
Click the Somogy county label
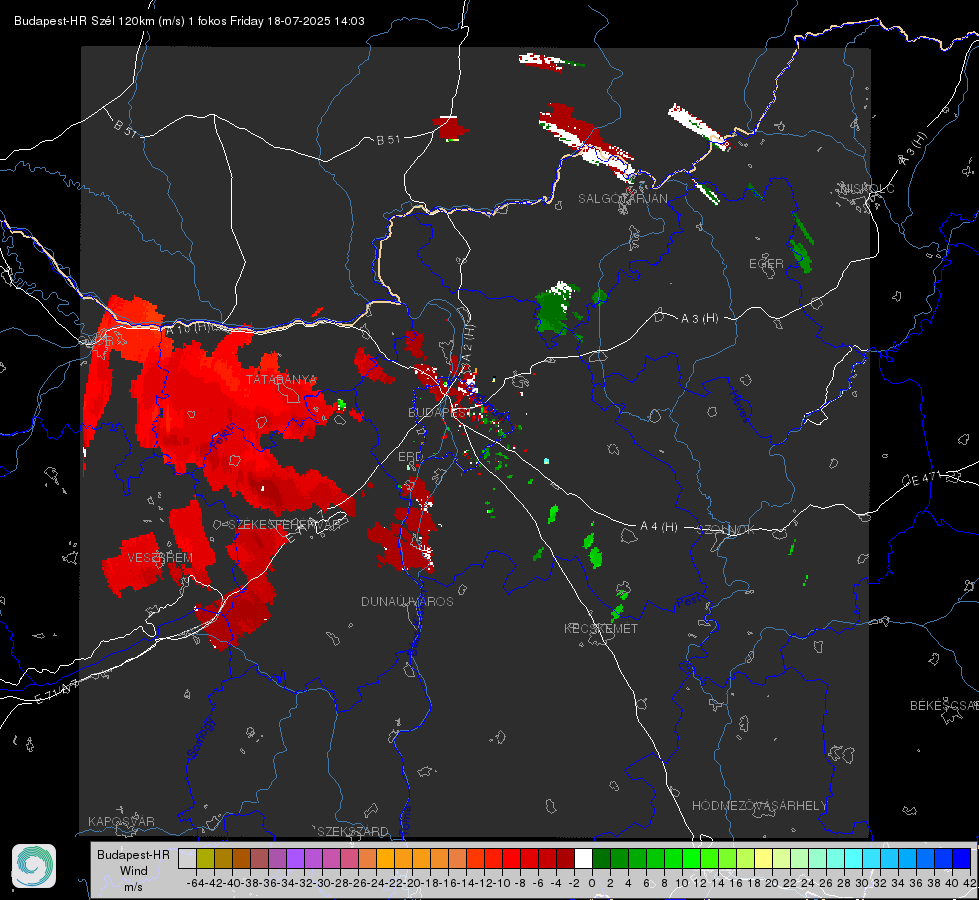point(201,738)
